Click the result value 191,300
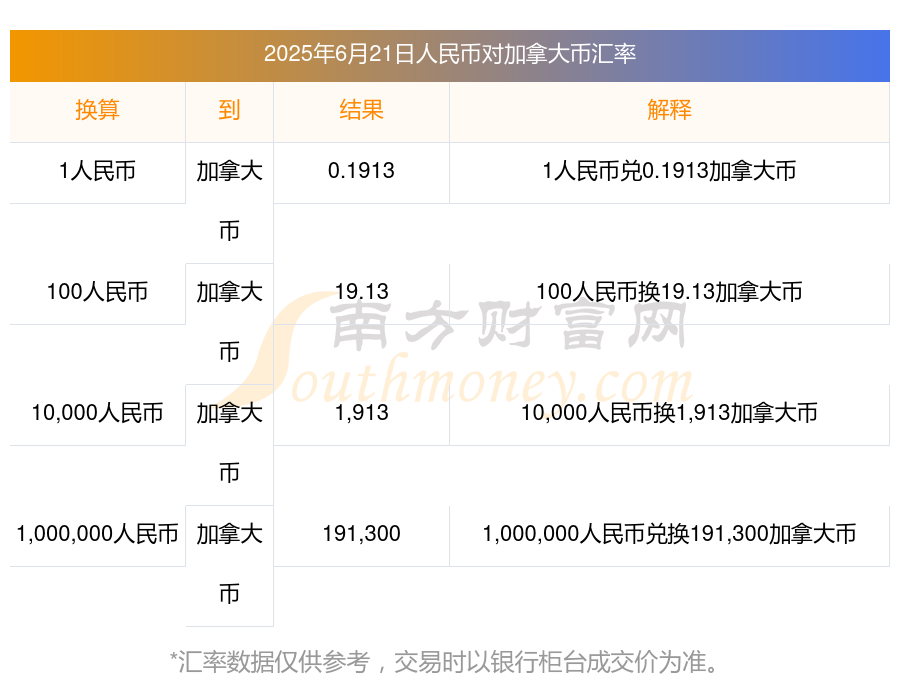 tap(361, 534)
